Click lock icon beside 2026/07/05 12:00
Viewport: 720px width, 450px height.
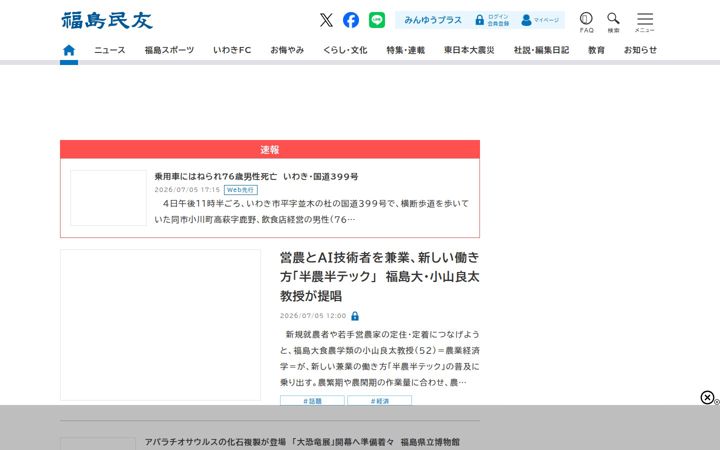[355, 316]
